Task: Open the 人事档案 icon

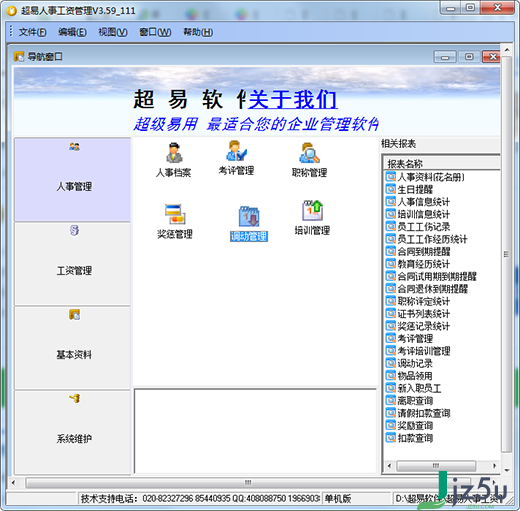Action: tap(174, 160)
